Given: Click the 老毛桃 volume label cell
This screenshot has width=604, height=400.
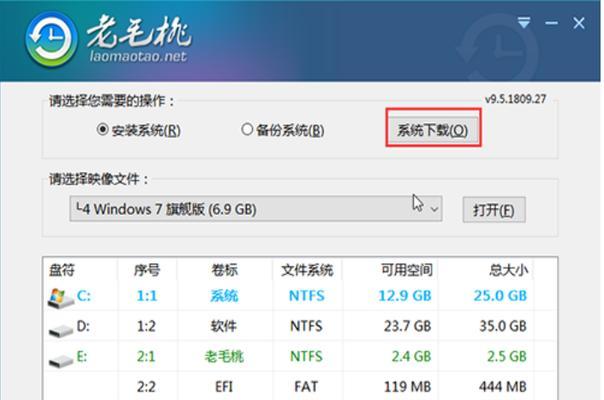Looking at the screenshot, I should [x=224, y=356].
